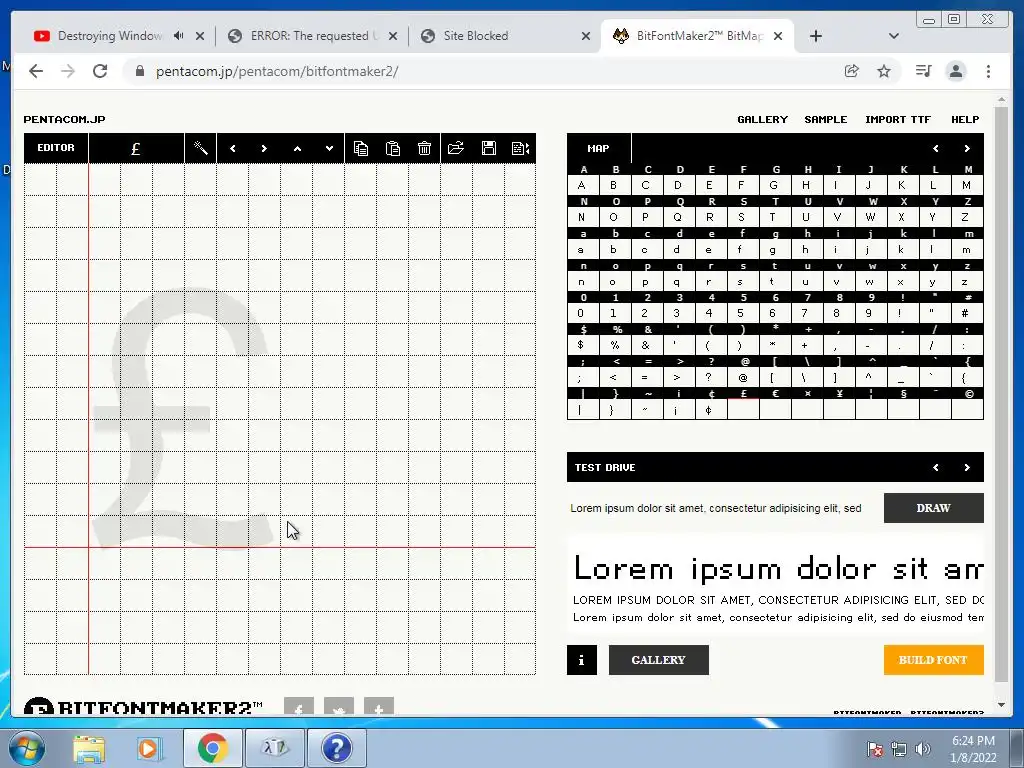This screenshot has height=768, width=1024.
Task: Copy the current glyph
Action: [x=360, y=148]
